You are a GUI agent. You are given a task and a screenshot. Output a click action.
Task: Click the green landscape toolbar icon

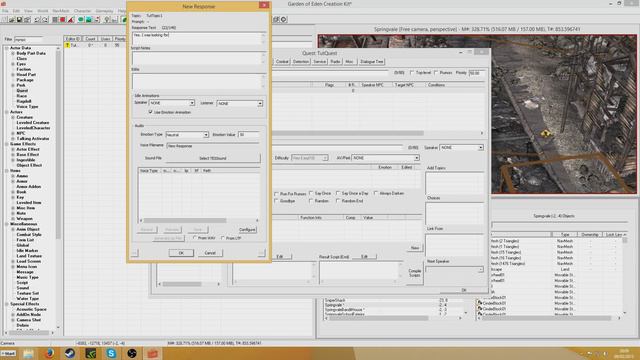(89, 20)
